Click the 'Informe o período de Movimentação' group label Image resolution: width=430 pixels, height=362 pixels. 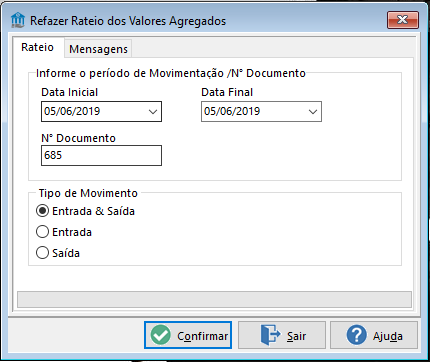coord(171,73)
